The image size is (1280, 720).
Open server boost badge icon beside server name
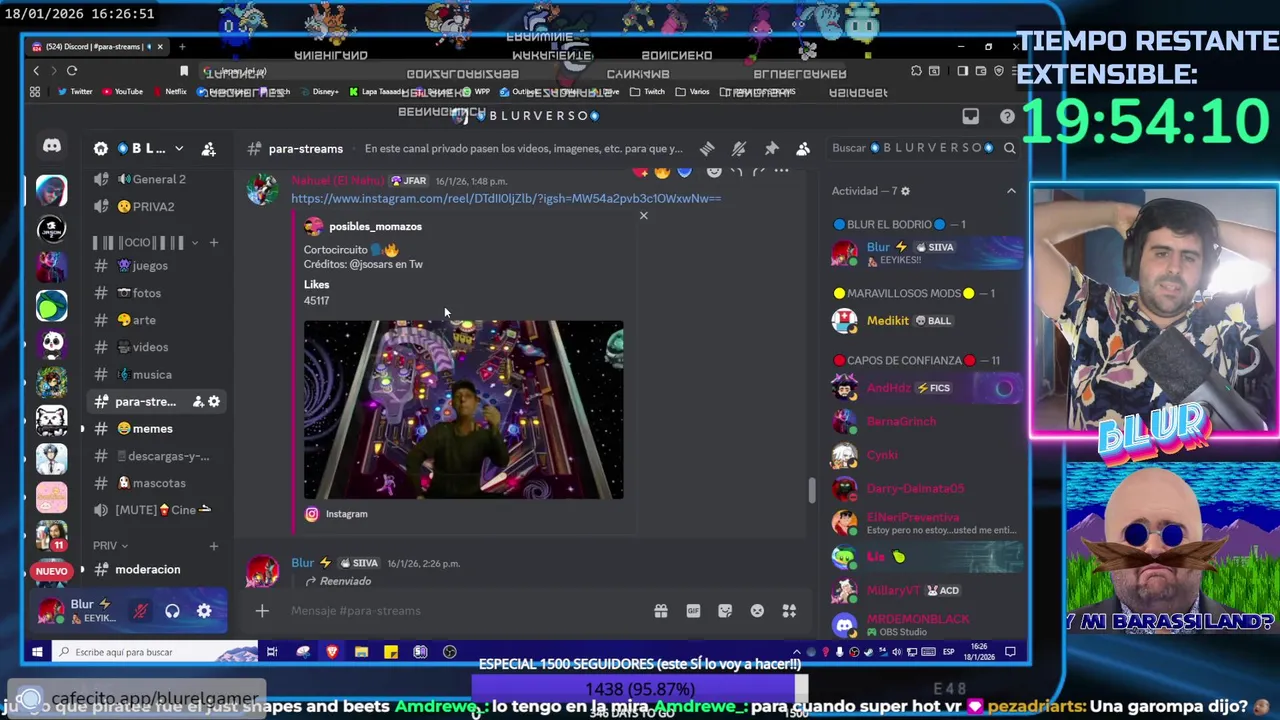click(x=100, y=149)
